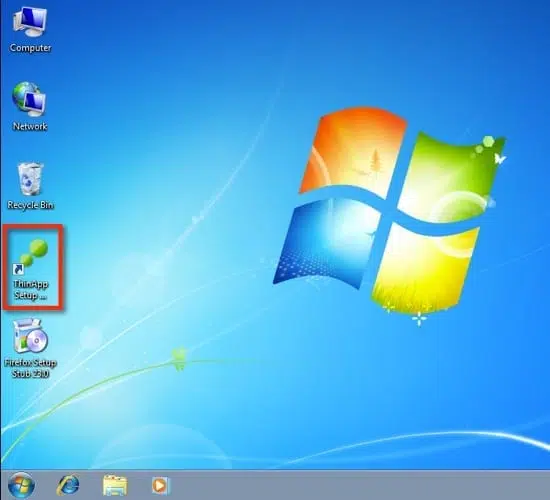Click the "Computer" text label

pos(31,48)
